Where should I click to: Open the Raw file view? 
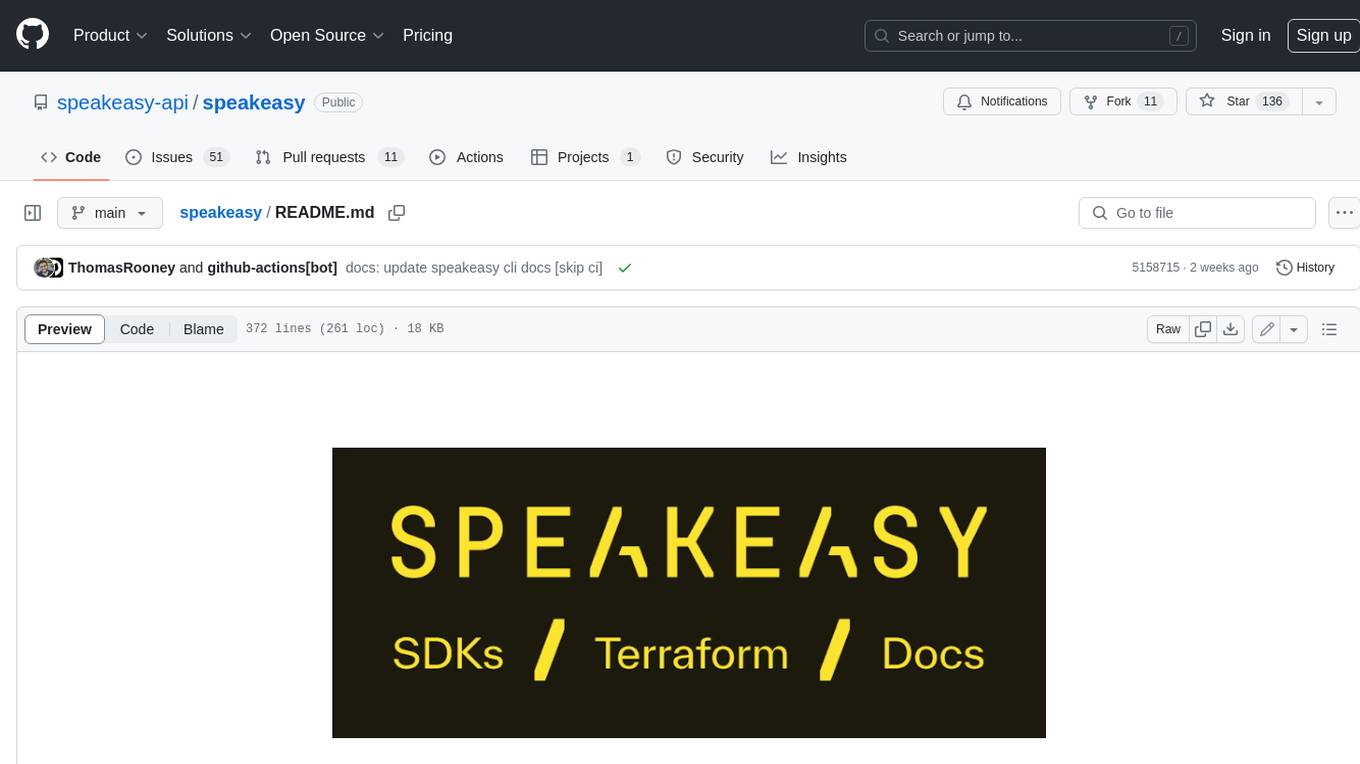[x=1168, y=329]
